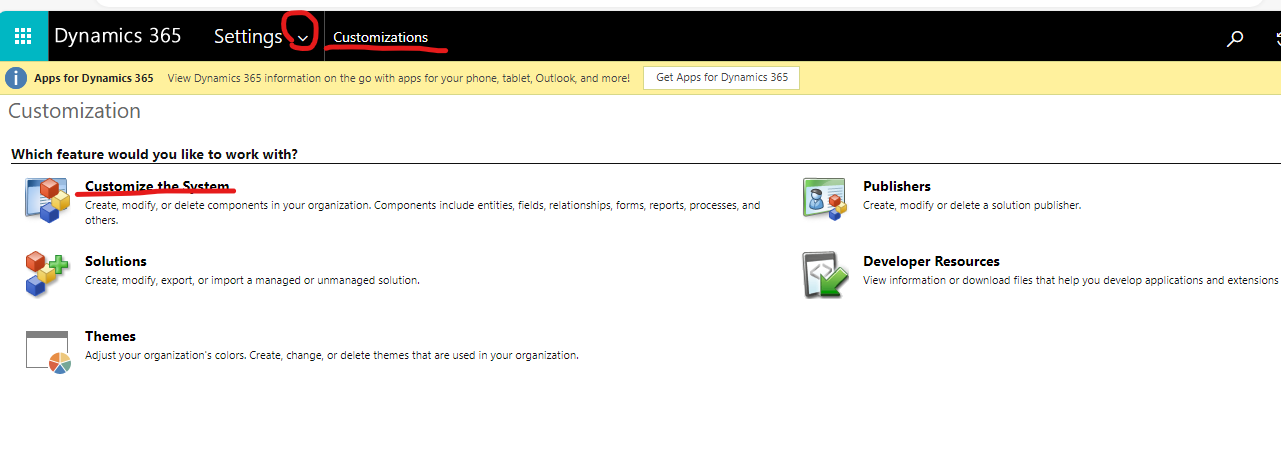The height and width of the screenshot is (475, 1281).
Task: Click the Developer Resources icon
Action: (x=826, y=274)
